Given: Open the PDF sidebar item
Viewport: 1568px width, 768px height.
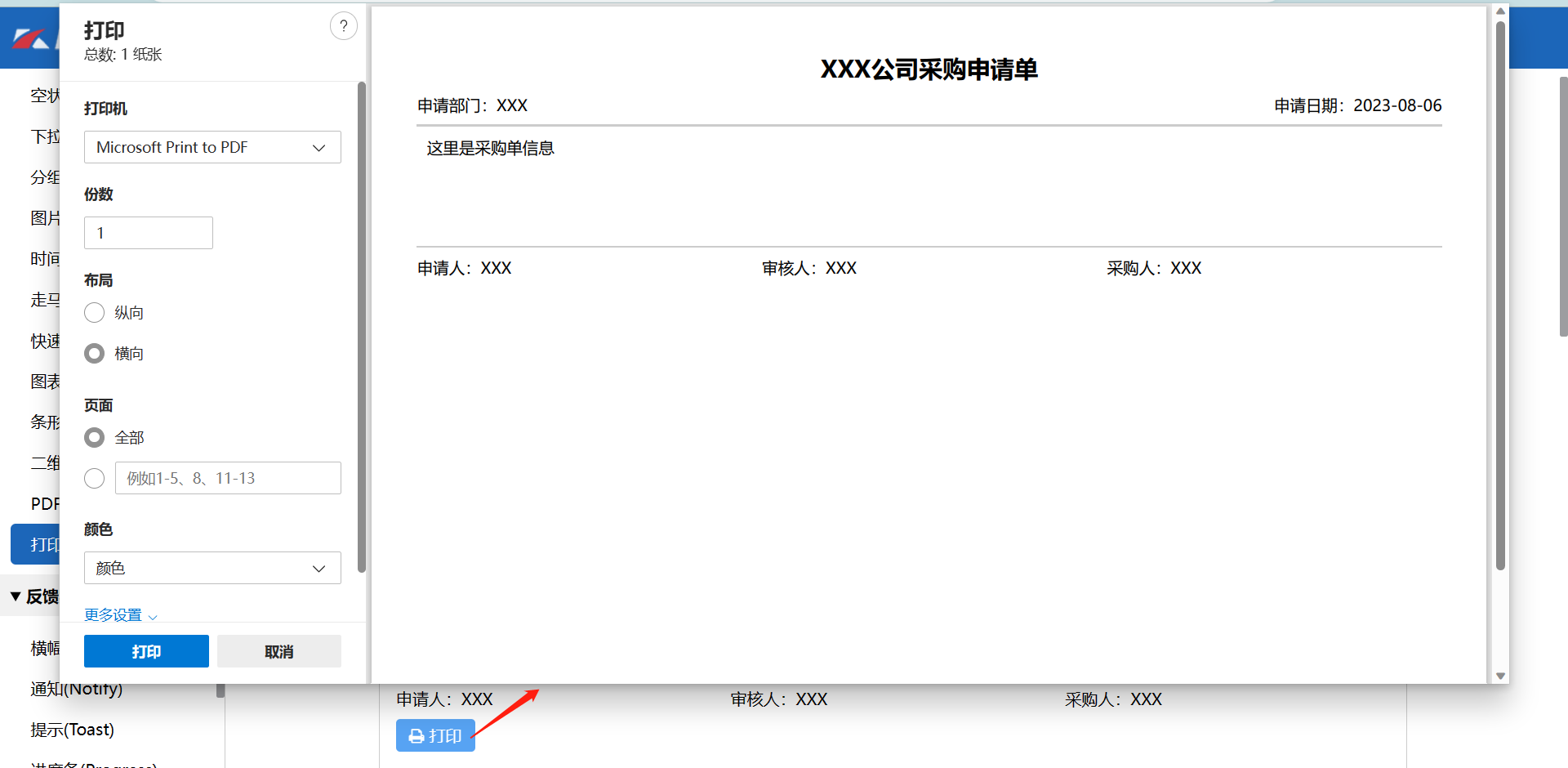Looking at the screenshot, I should (x=45, y=503).
